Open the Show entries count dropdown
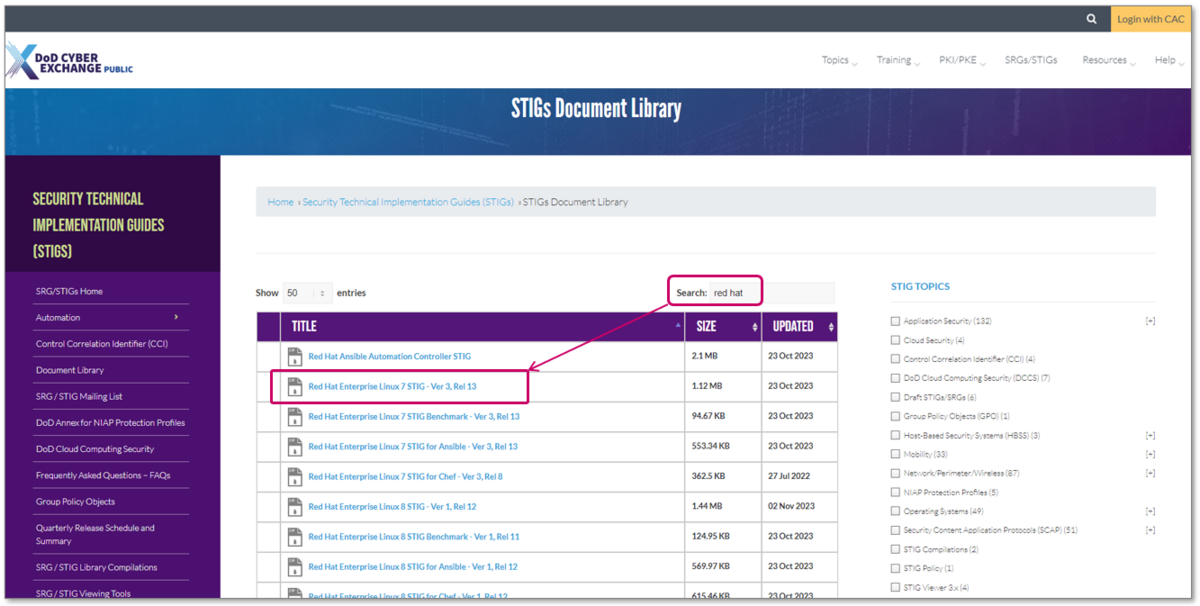Screen dimensions: 1200x606 click(x=307, y=293)
